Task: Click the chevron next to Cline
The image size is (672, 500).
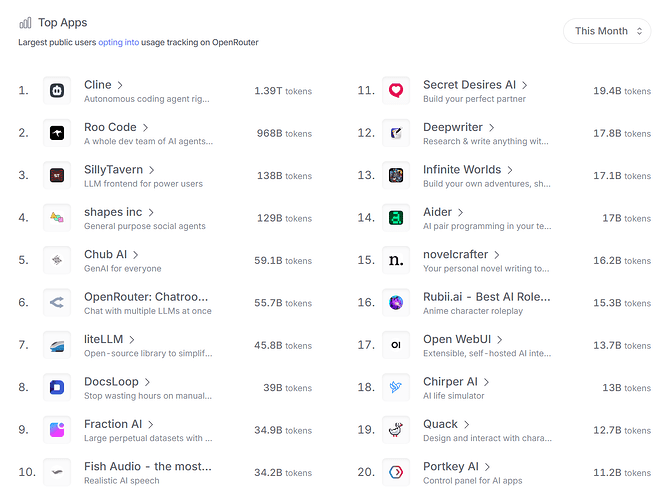Action: point(120,85)
